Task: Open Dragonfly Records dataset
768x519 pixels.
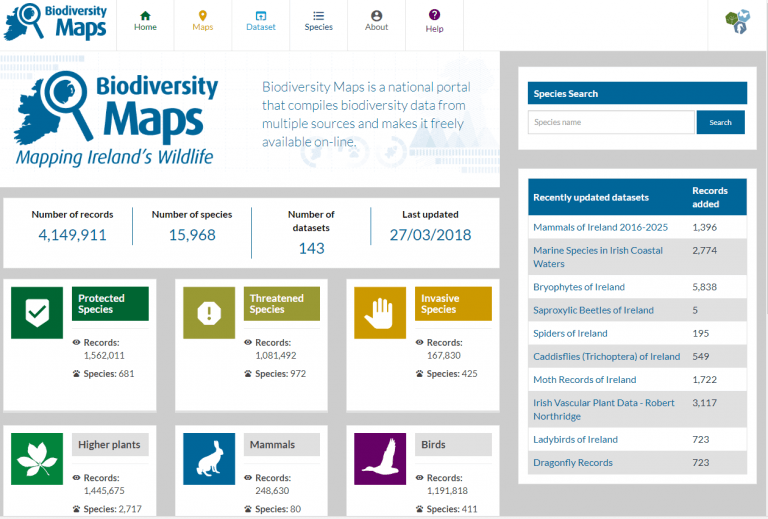Action: (x=573, y=463)
